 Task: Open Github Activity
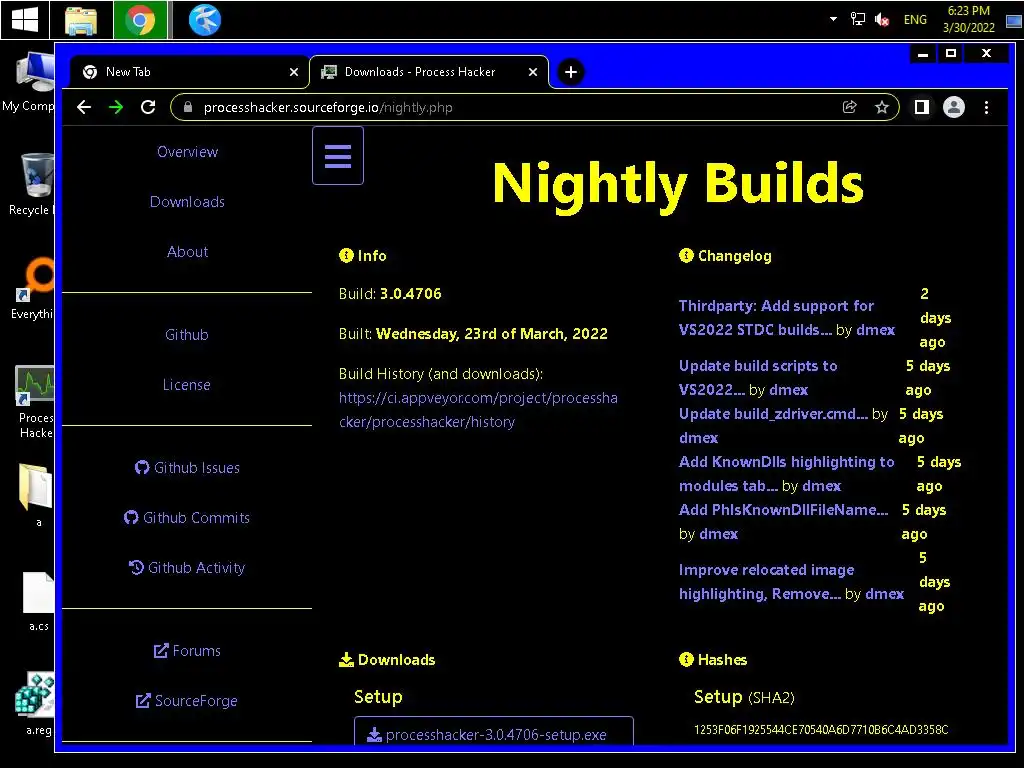pos(187,568)
